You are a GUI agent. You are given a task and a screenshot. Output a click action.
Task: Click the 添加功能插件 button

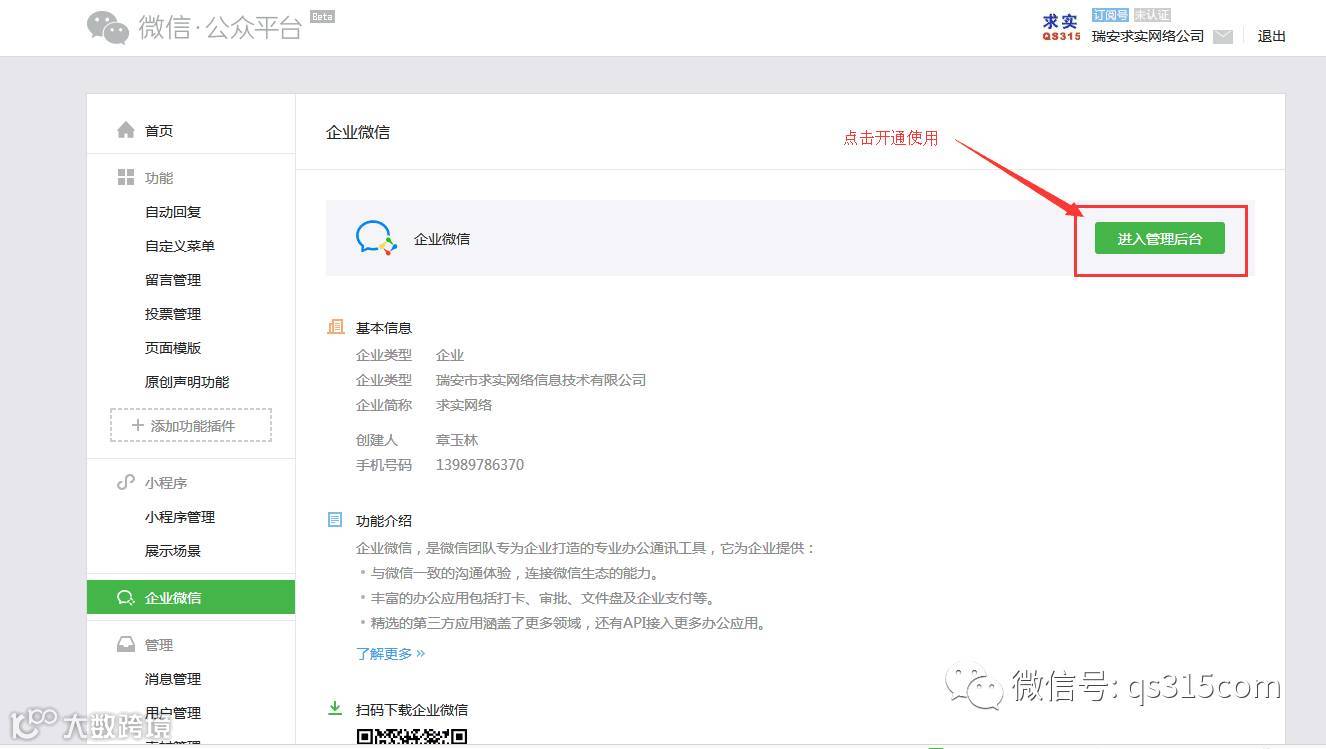tap(191, 425)
